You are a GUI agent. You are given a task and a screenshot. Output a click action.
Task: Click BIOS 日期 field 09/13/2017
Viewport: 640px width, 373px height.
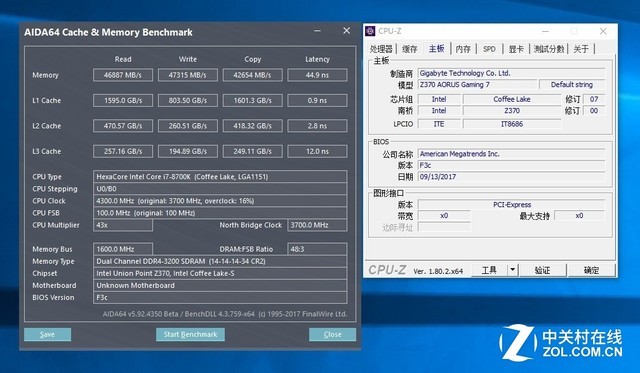tap(511, 177)
